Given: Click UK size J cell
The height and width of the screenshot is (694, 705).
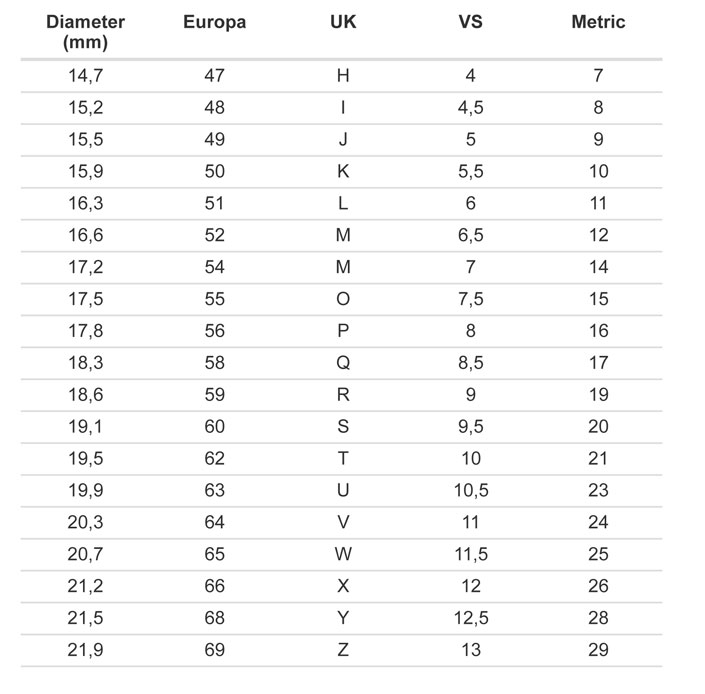Looking at the screenshot, I should click(343, 139).
